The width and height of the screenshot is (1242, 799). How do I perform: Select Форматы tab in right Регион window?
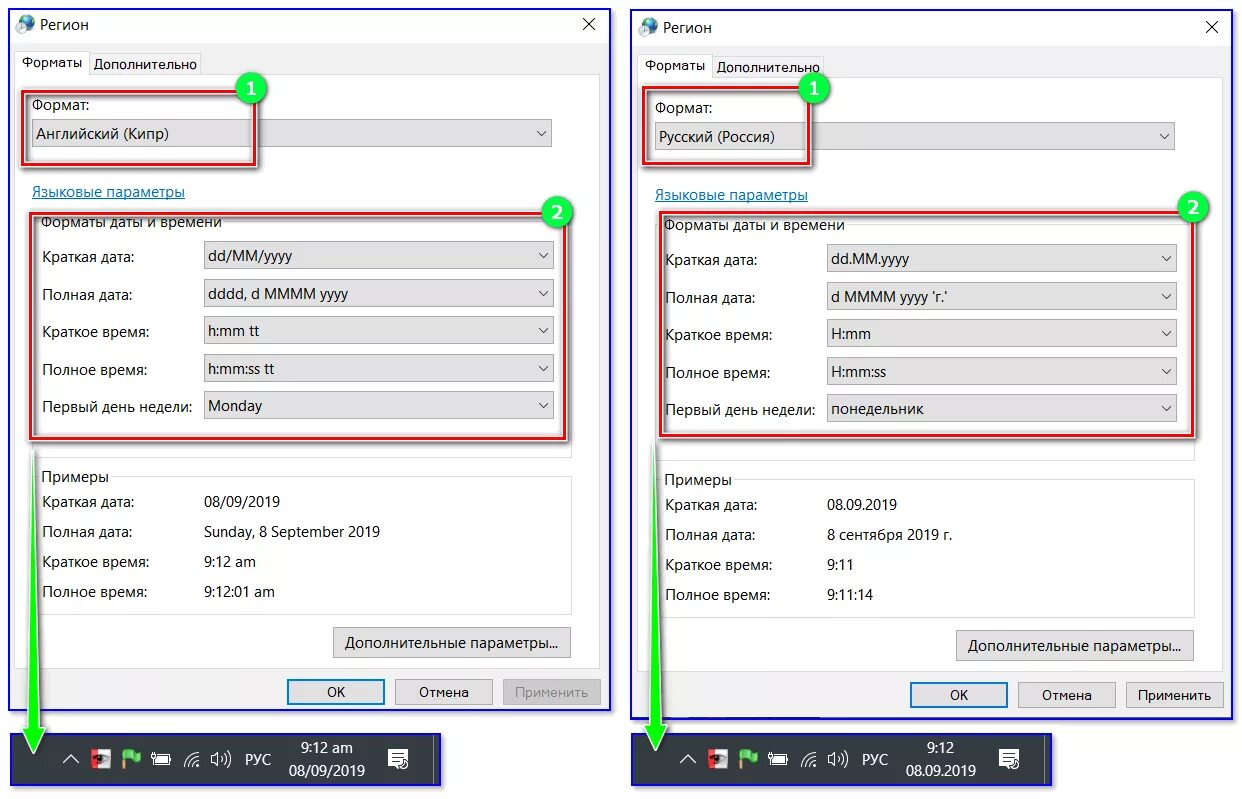pyautogui.click(x=675, y=65)
